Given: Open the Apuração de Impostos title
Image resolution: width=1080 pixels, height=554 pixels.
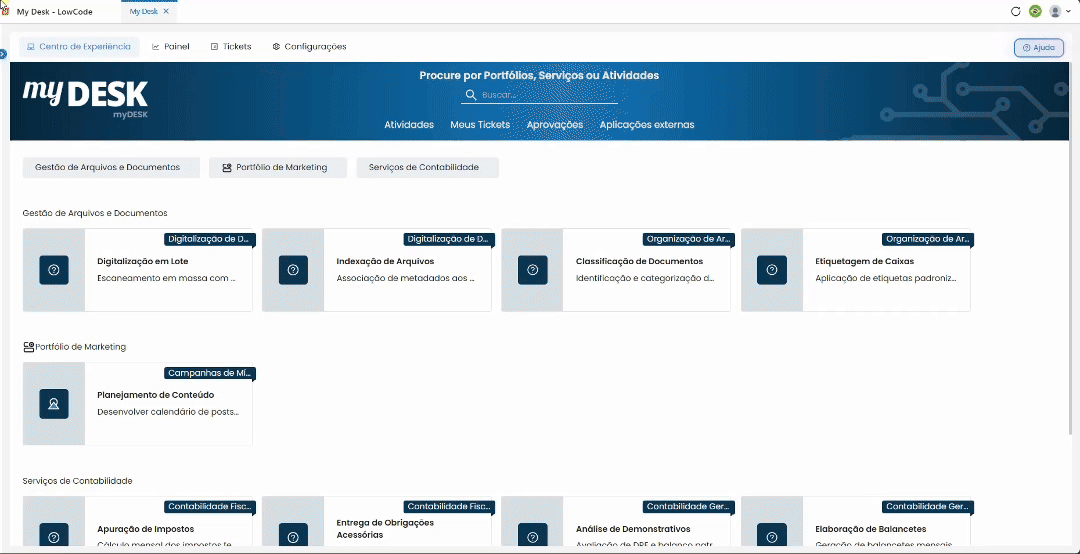Looking at the screenshot, I should pyautogui.click(x=145, y=529).
